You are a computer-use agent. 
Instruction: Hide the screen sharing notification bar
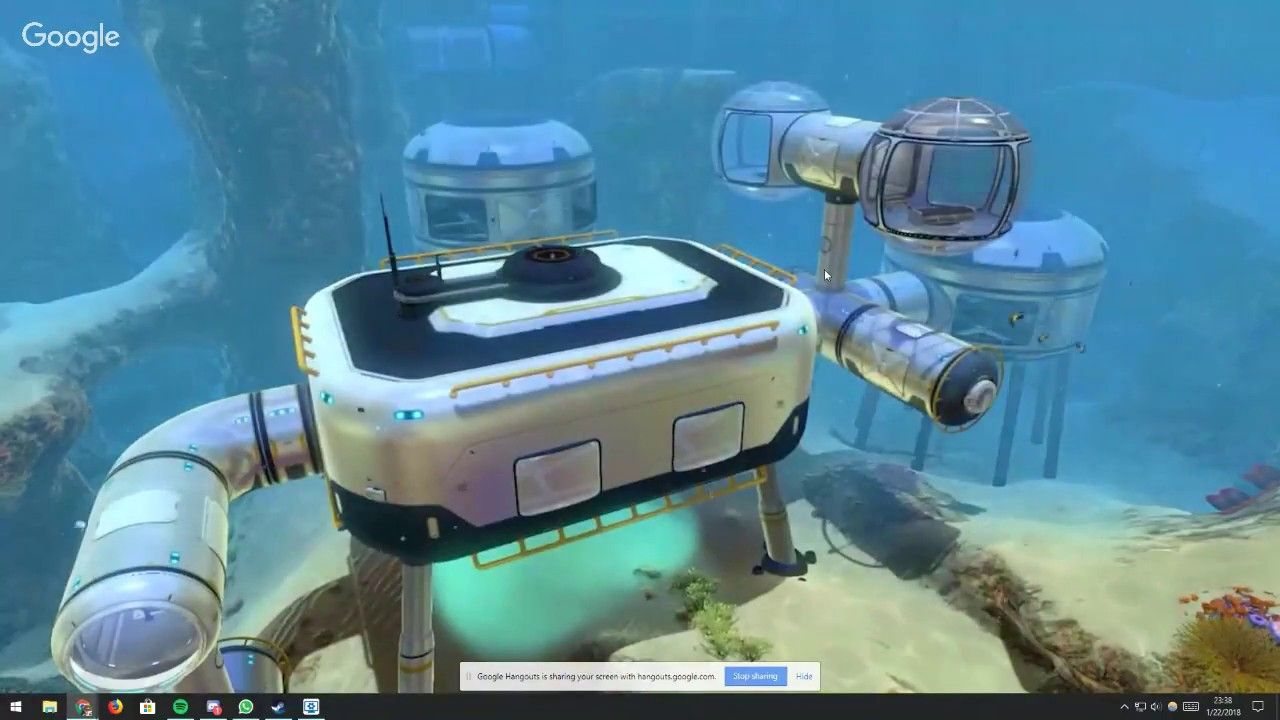click(x=804, y=676)
